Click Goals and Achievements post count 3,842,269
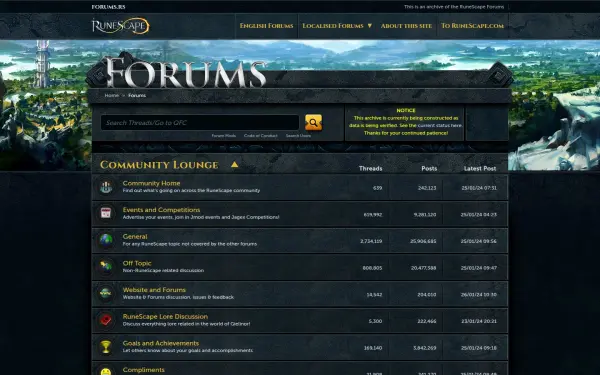This screenshot has height=375, width=600. 424,348
